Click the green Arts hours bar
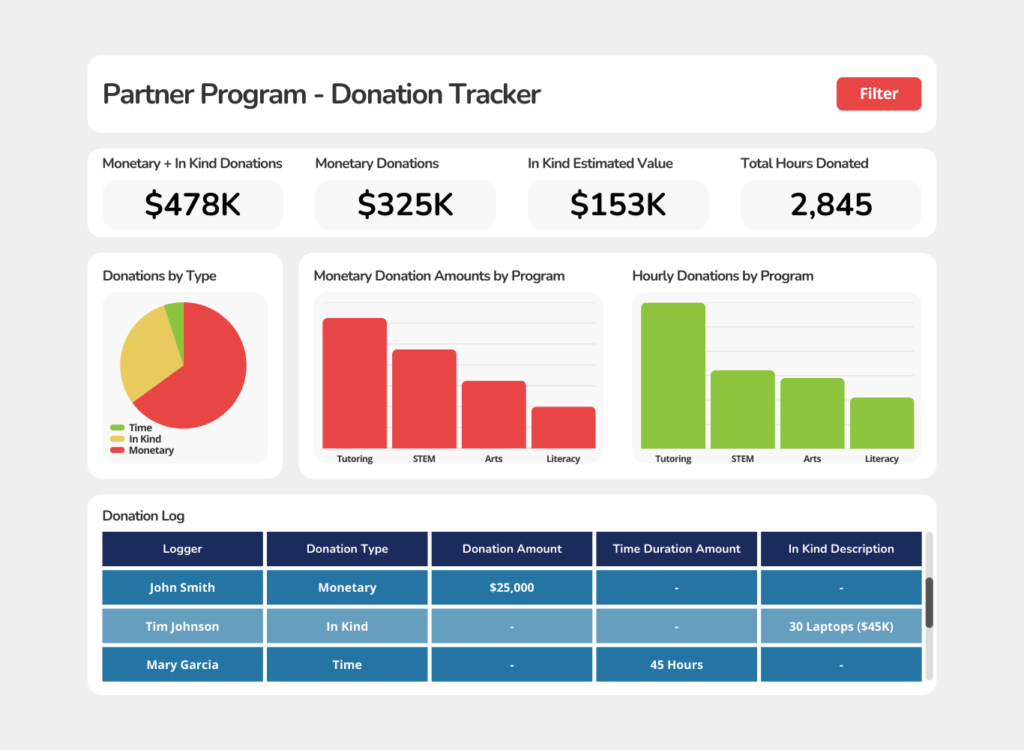The height and width of the screenshot is (750, 1024). click(812, 413)
